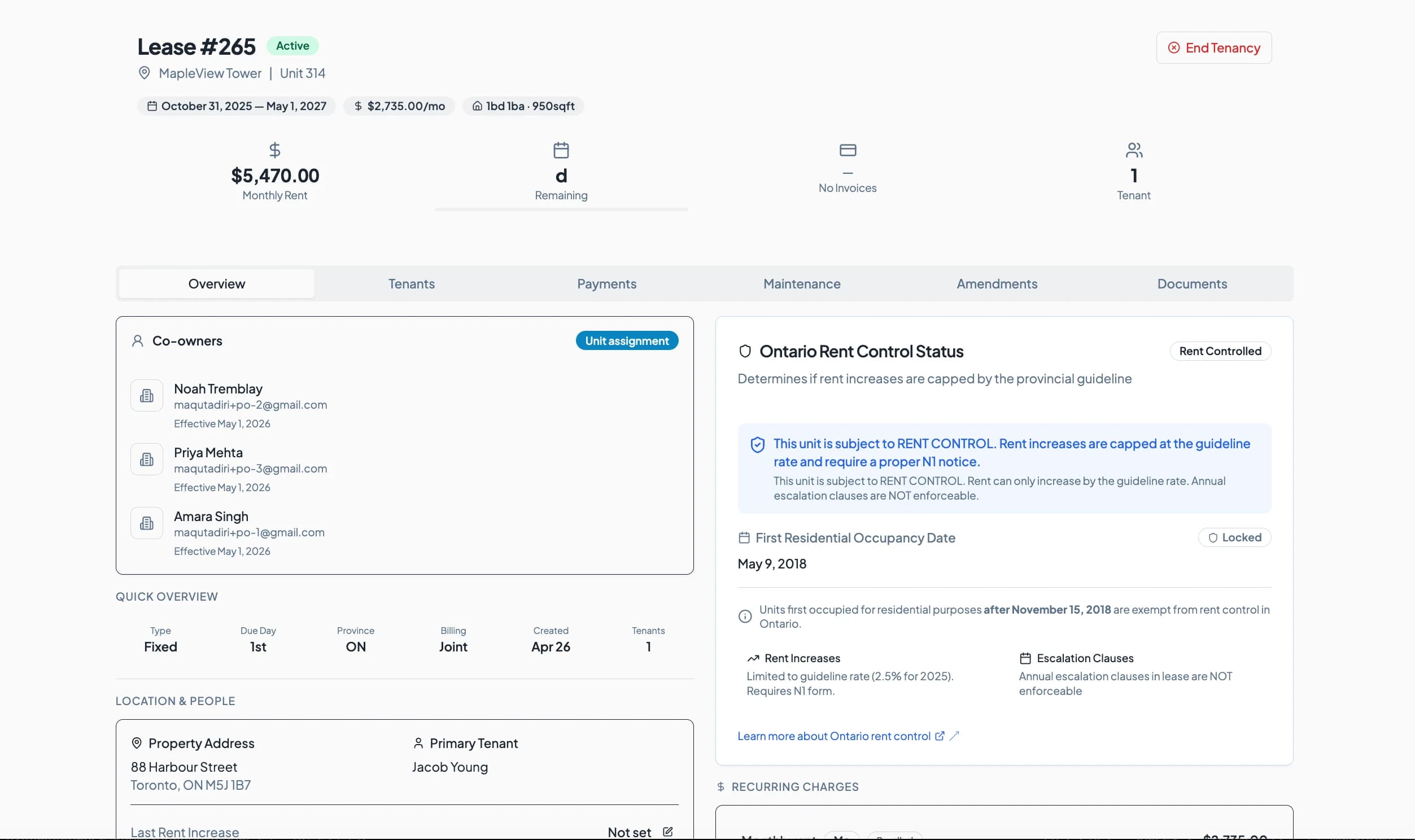Viewport: 1415px width, 840px height.
Task: Click the End Tenancy button
Action: [x=1213, y=47]
